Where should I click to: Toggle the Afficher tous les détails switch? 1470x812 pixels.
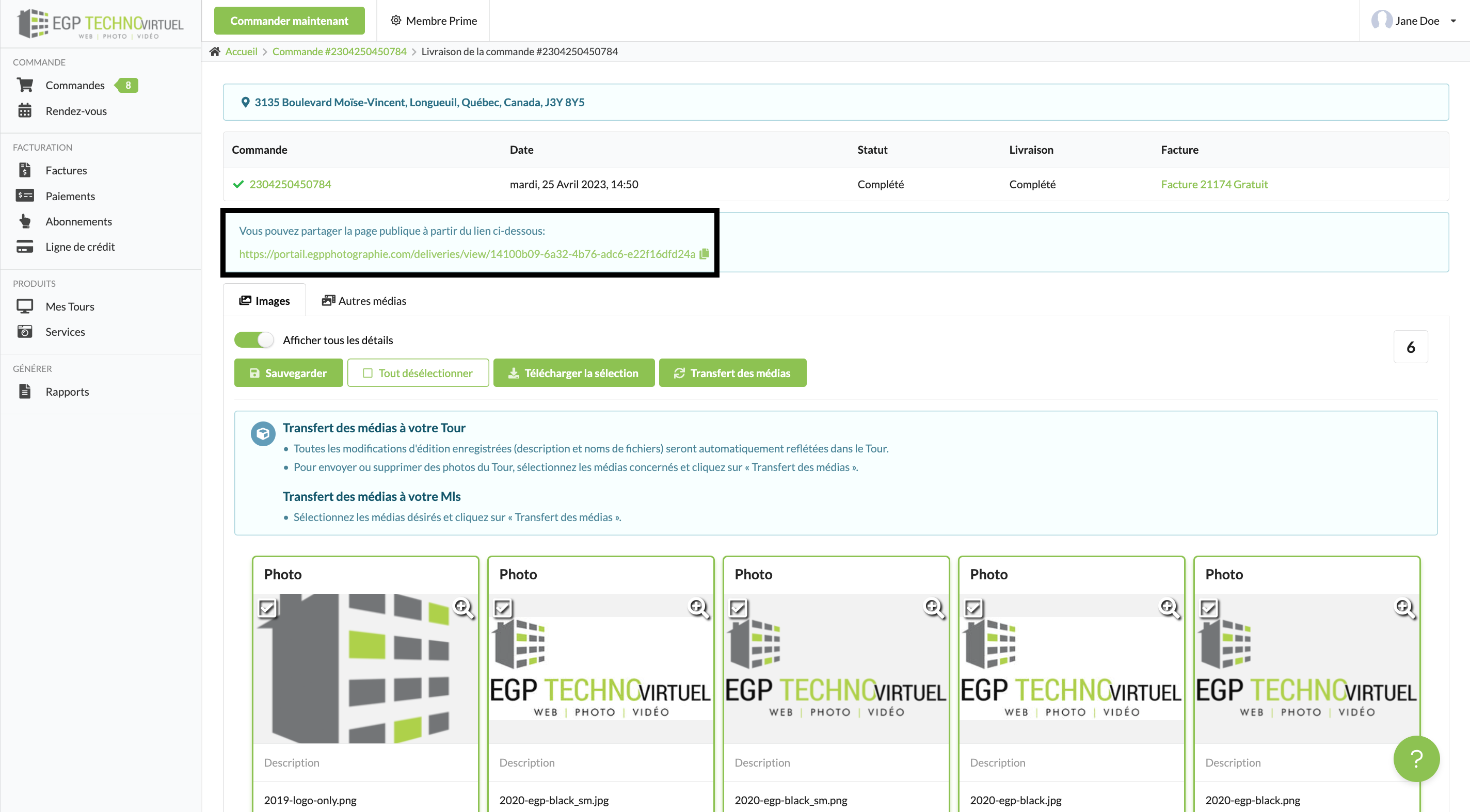[254, 340]
